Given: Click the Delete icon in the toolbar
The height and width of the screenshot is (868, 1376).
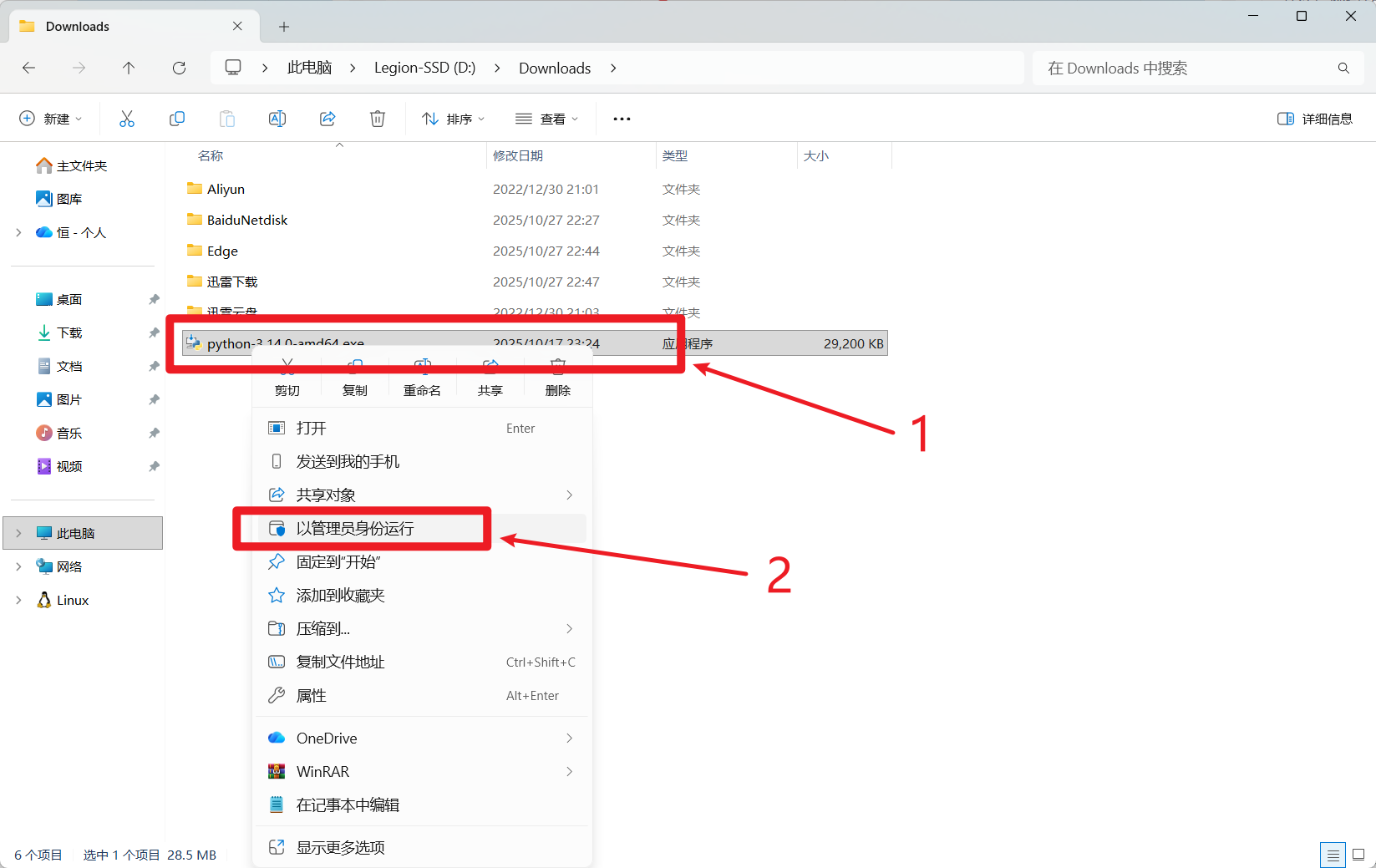Looking at the screenshot, I should [x=377, y=118].
